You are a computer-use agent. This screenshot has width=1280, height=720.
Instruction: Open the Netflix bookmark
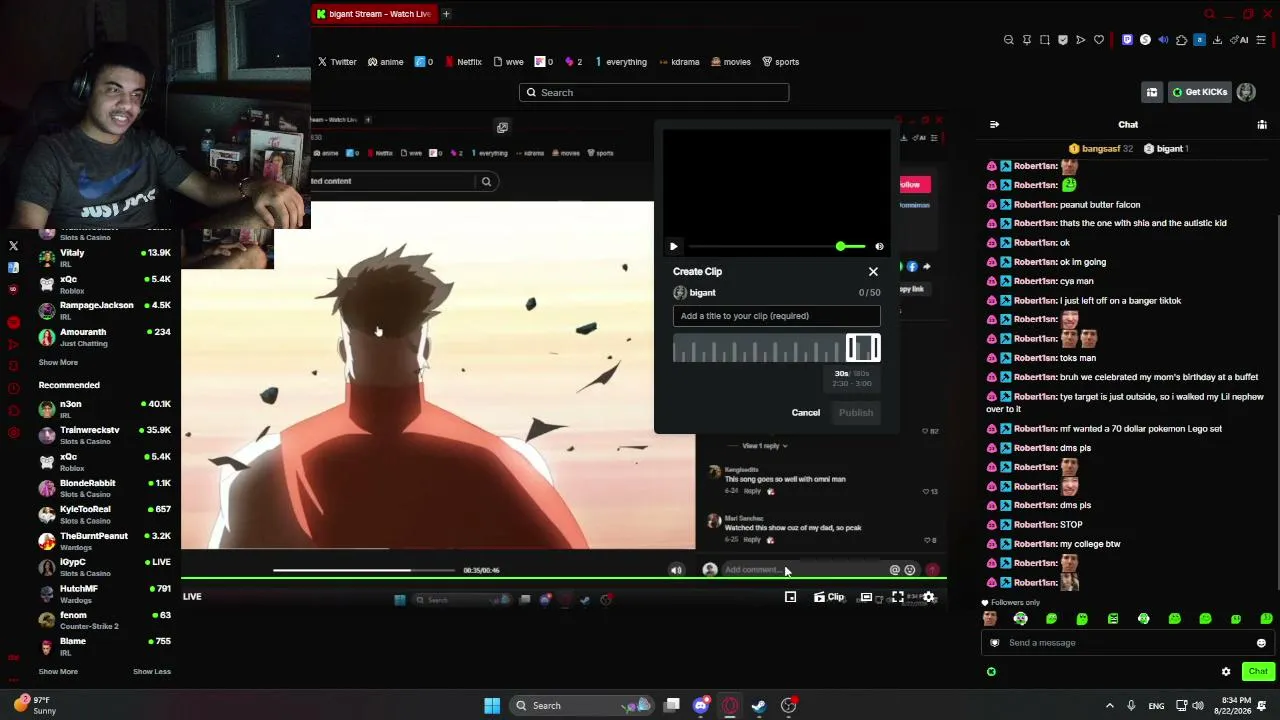click(463, 62)
